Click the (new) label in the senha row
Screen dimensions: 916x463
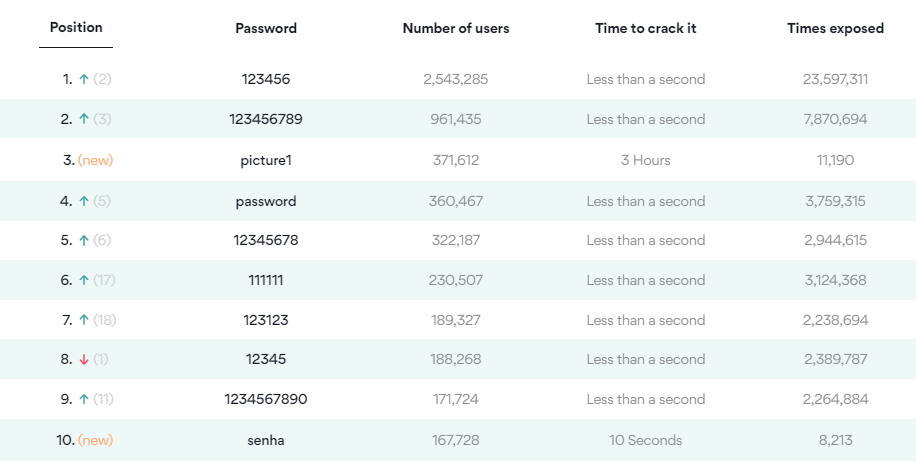[95, 440]
